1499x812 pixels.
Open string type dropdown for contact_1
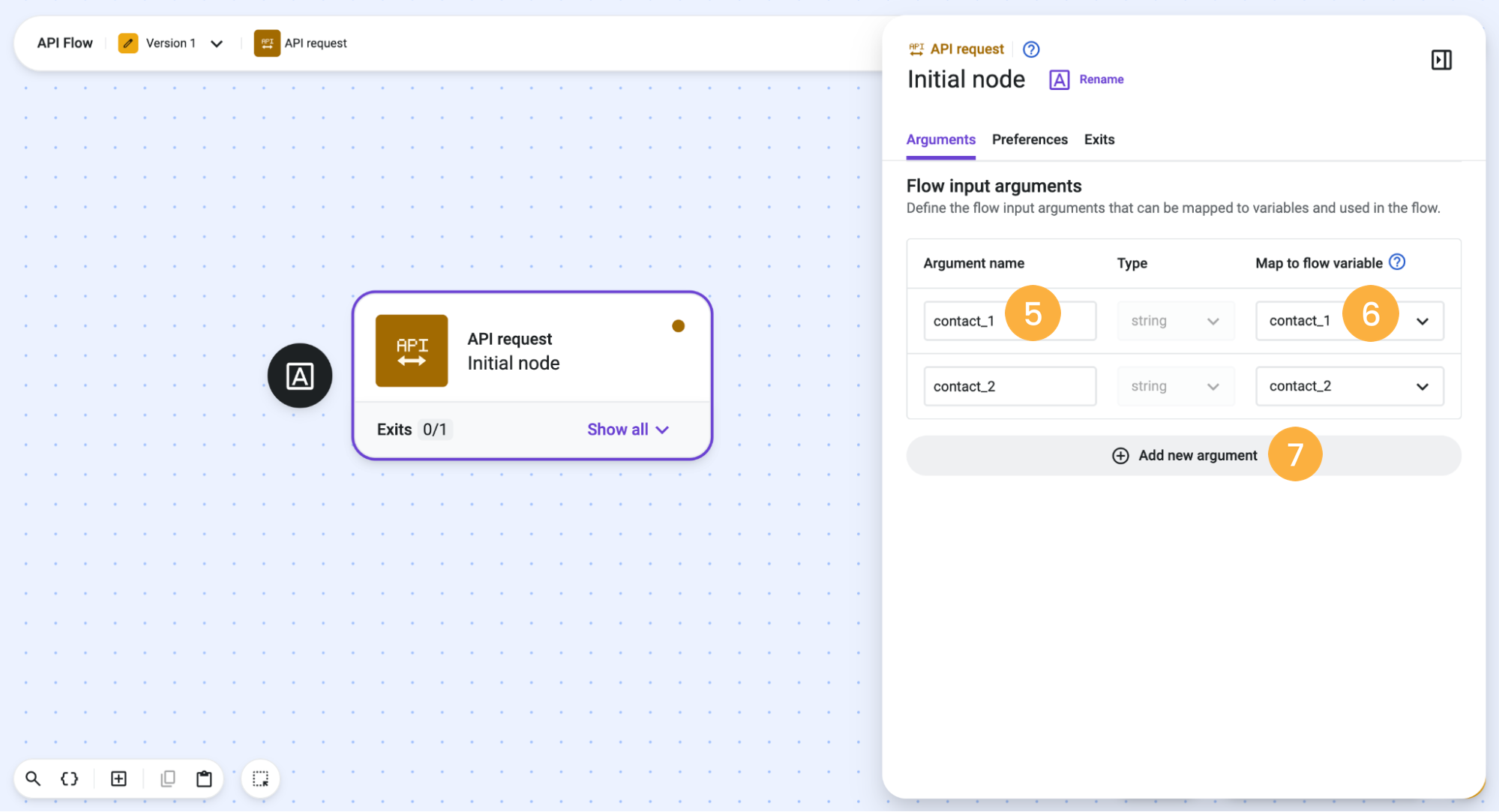point(1175,321)
